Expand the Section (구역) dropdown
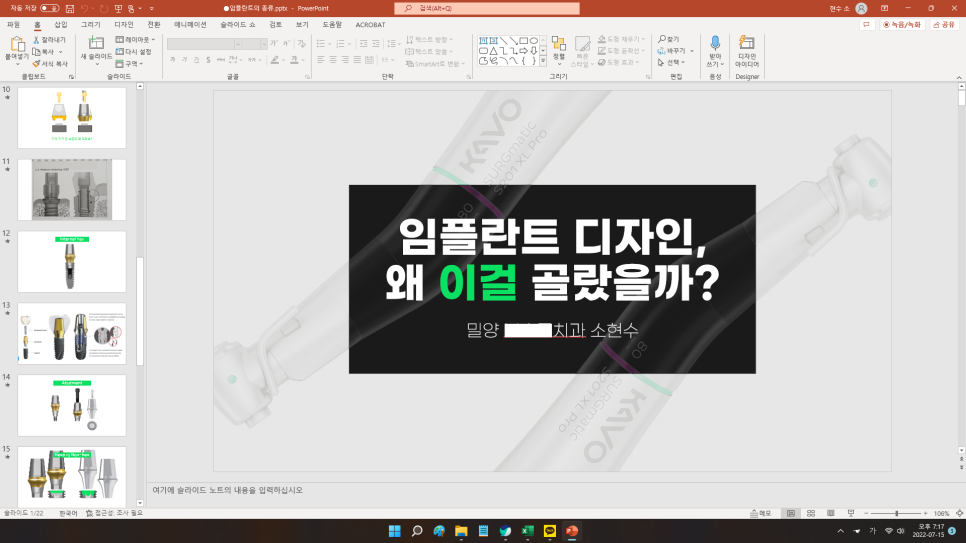Image resolution: width=966 pixels, height=543 pixels. coord(130,63)
